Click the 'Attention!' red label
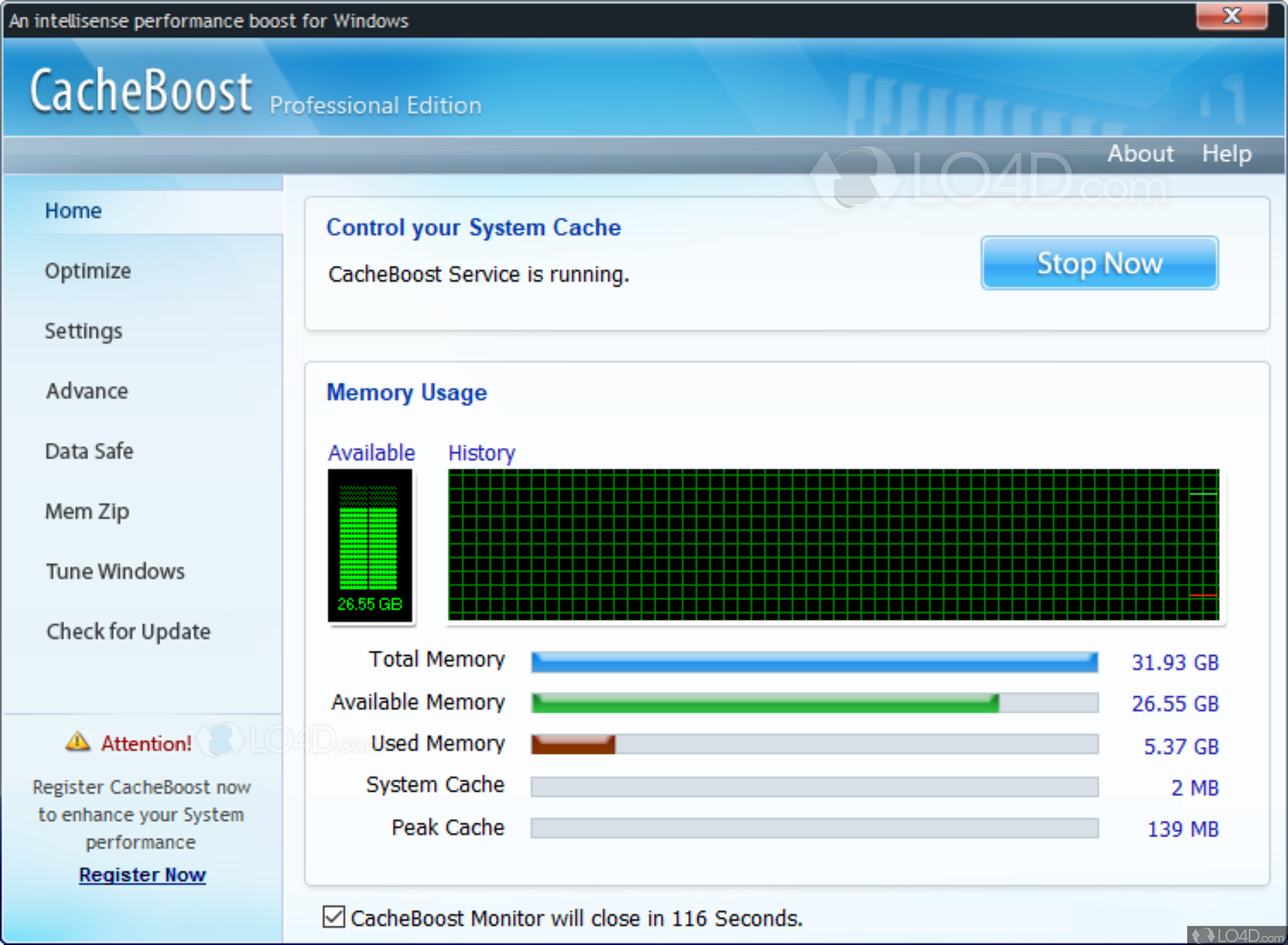Viewport: 1288px width, 945px height. click(146, 743)
